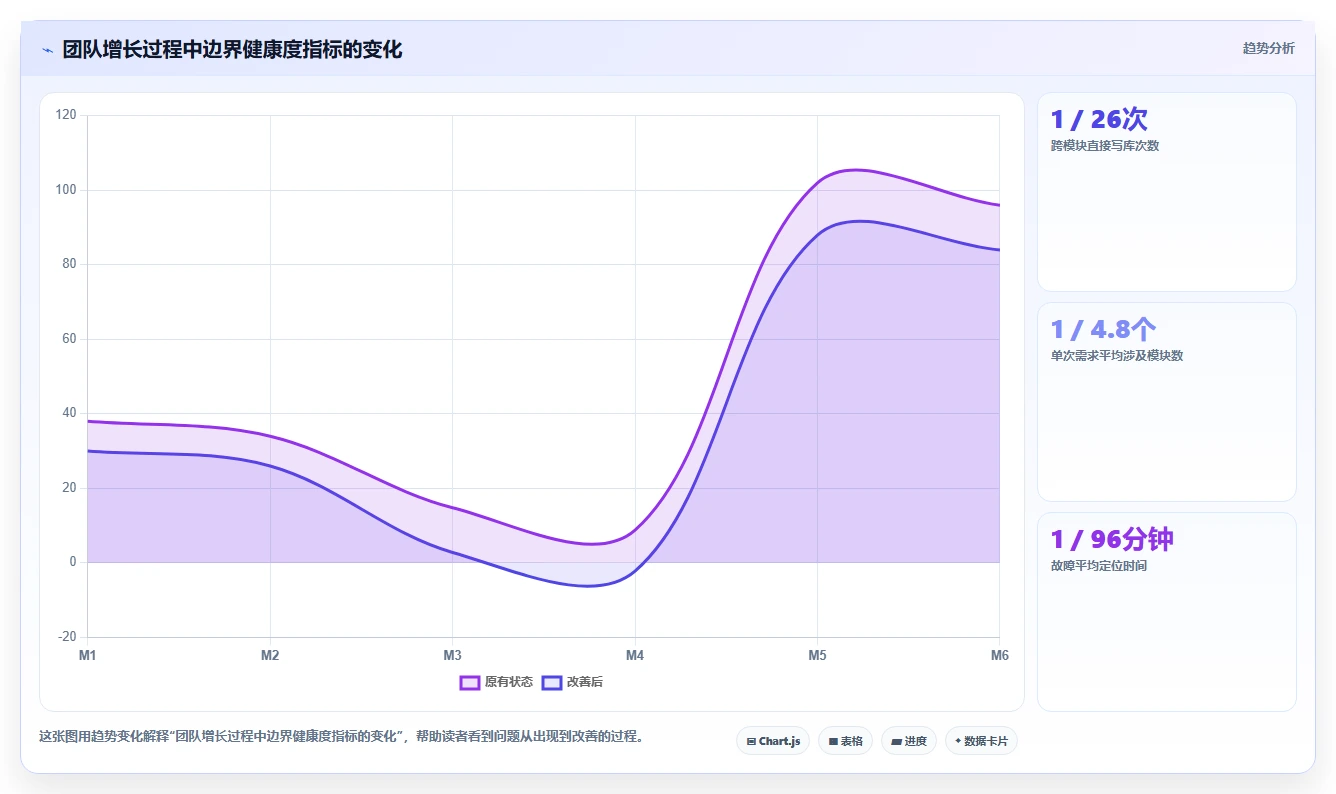Click the -20 y-axis value
The width and height of the screenshot is (1336, 794).
click(x=67, y=637)
